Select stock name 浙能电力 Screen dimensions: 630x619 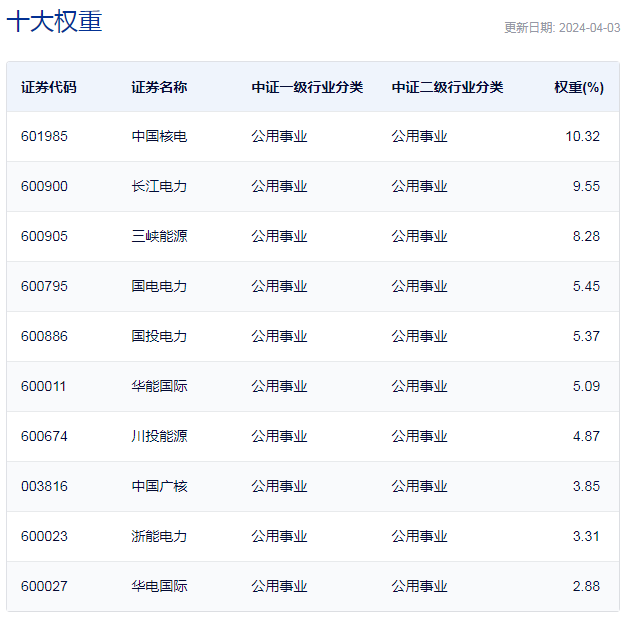[159, 536]
